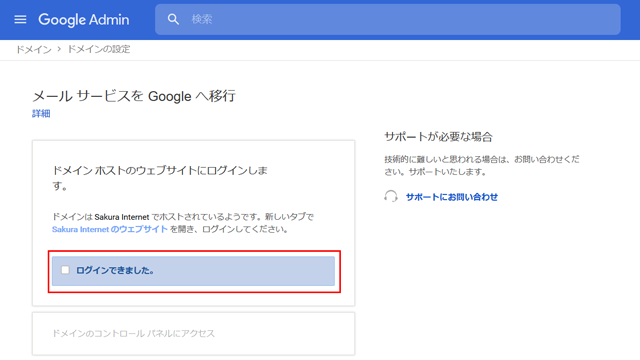Click ドメイン ホストのウェブサイトにログインします text
This screenshot has width=640, height=360.
pyautogui.click(x=160, y=178)
